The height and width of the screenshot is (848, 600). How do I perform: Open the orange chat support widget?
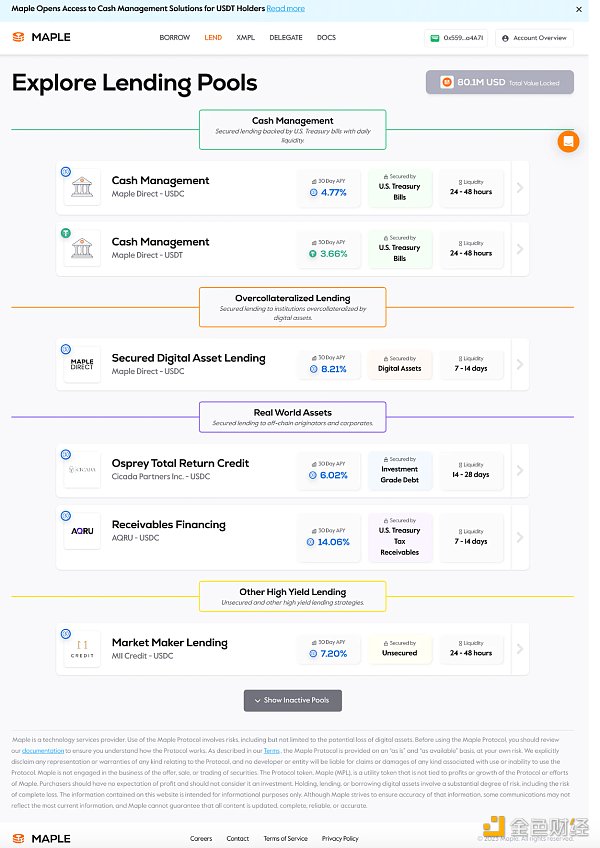[x=568, y=141]
